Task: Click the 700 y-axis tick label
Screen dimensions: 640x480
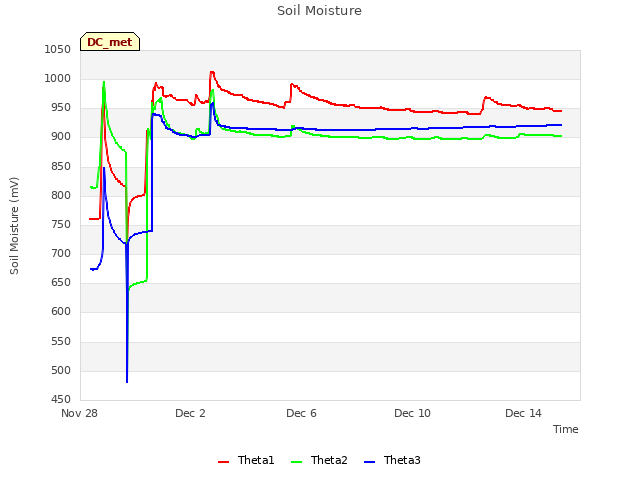Action: pos(61,253)
